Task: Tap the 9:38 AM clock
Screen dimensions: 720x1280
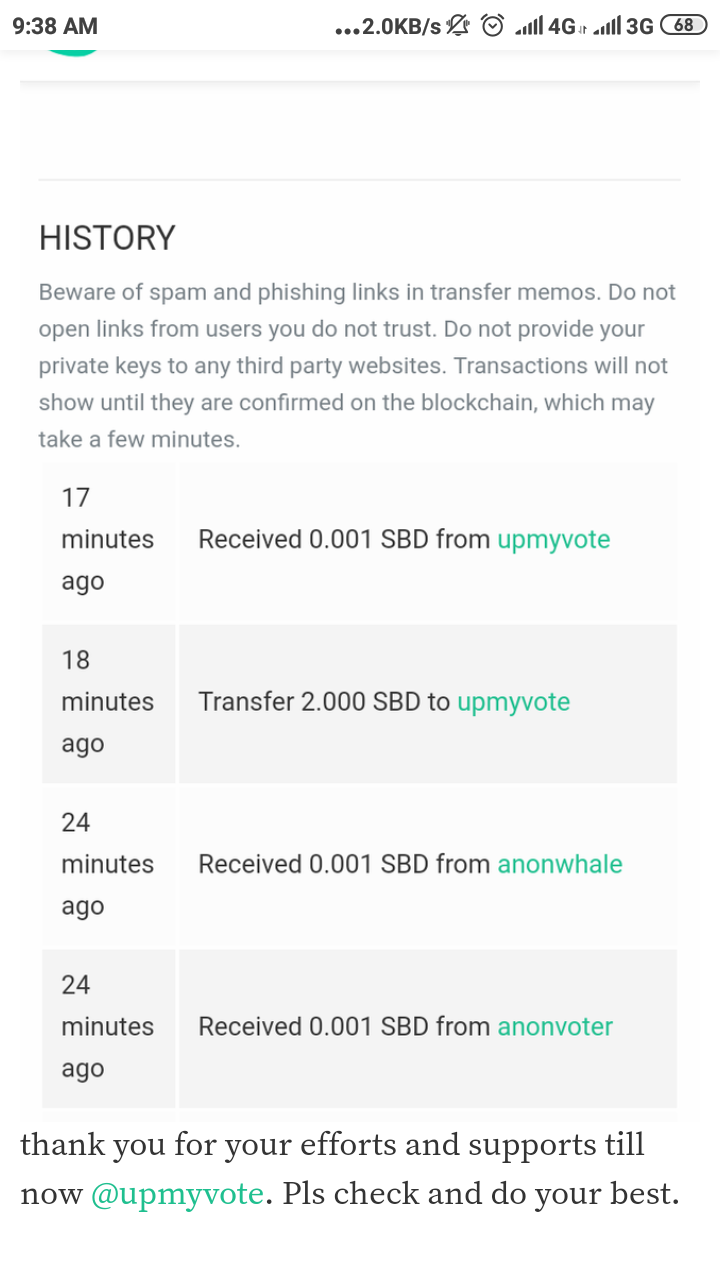Action: point(55,26)
